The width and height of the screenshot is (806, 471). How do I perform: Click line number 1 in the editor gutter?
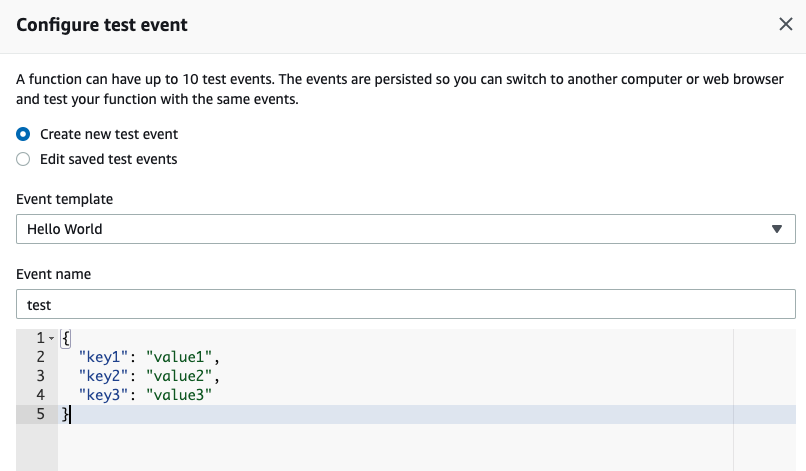[41, 338]
